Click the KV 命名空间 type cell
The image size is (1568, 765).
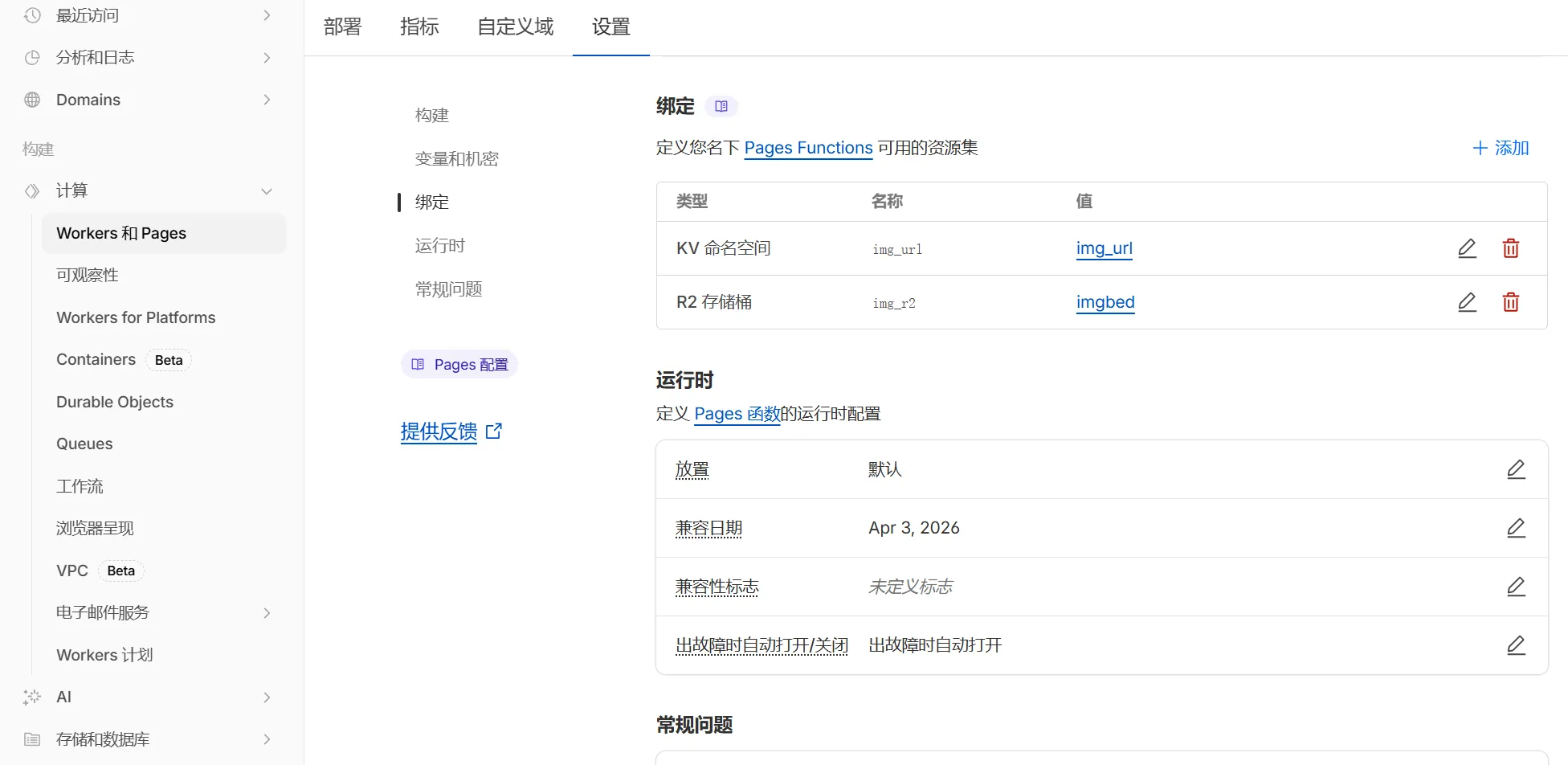(x=723, y=248)
